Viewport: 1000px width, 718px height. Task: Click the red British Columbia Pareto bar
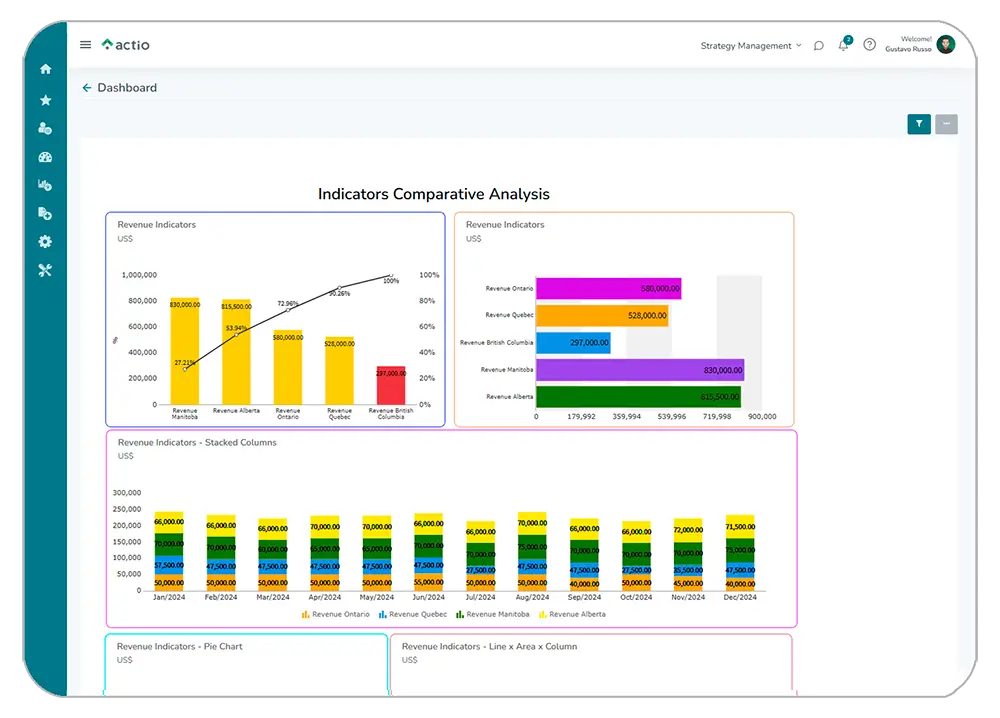[390, 385]
